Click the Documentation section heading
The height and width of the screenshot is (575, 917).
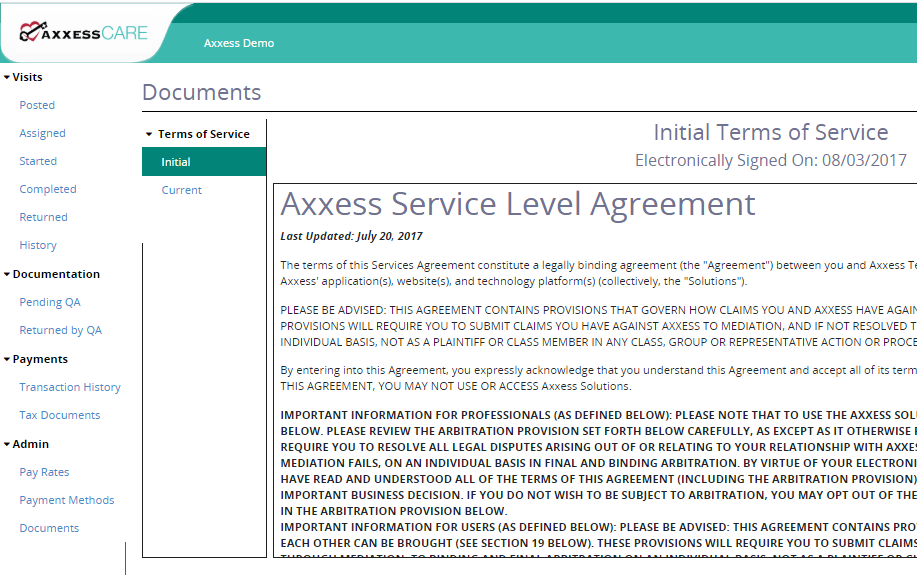[x=56, y=274]
